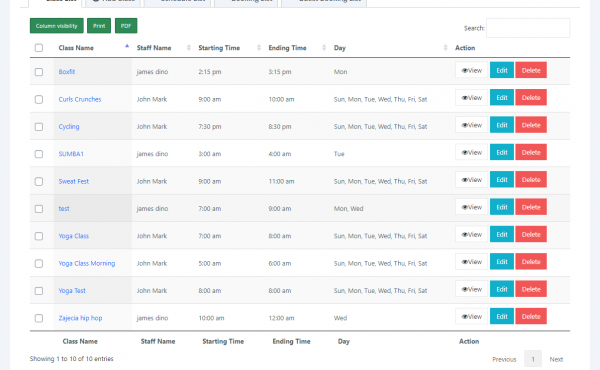Go to the Next page
600x370 pixels.
pos(556,359)
